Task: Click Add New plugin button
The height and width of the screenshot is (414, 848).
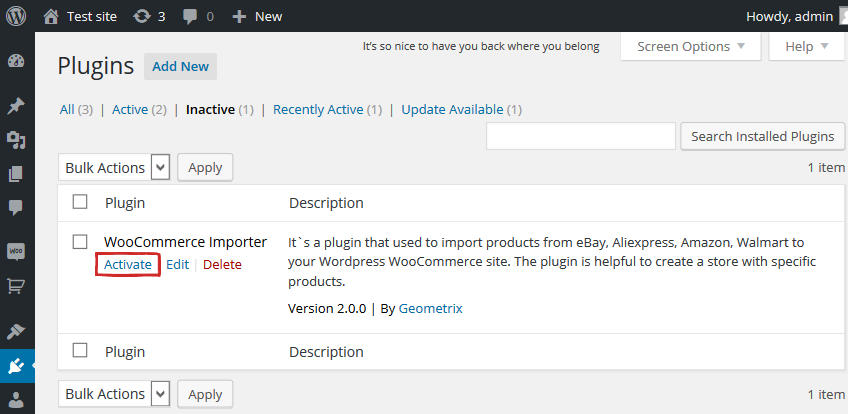Action: [x=180, y=66]
